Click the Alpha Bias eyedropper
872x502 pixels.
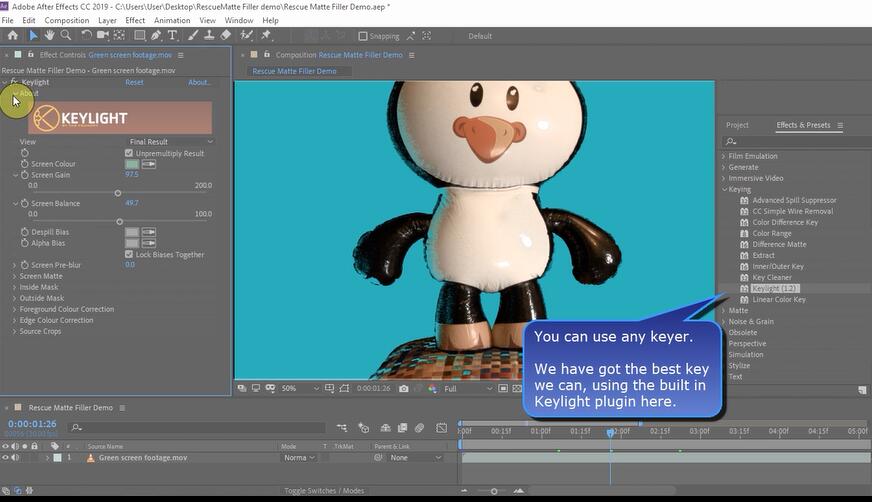148,243
